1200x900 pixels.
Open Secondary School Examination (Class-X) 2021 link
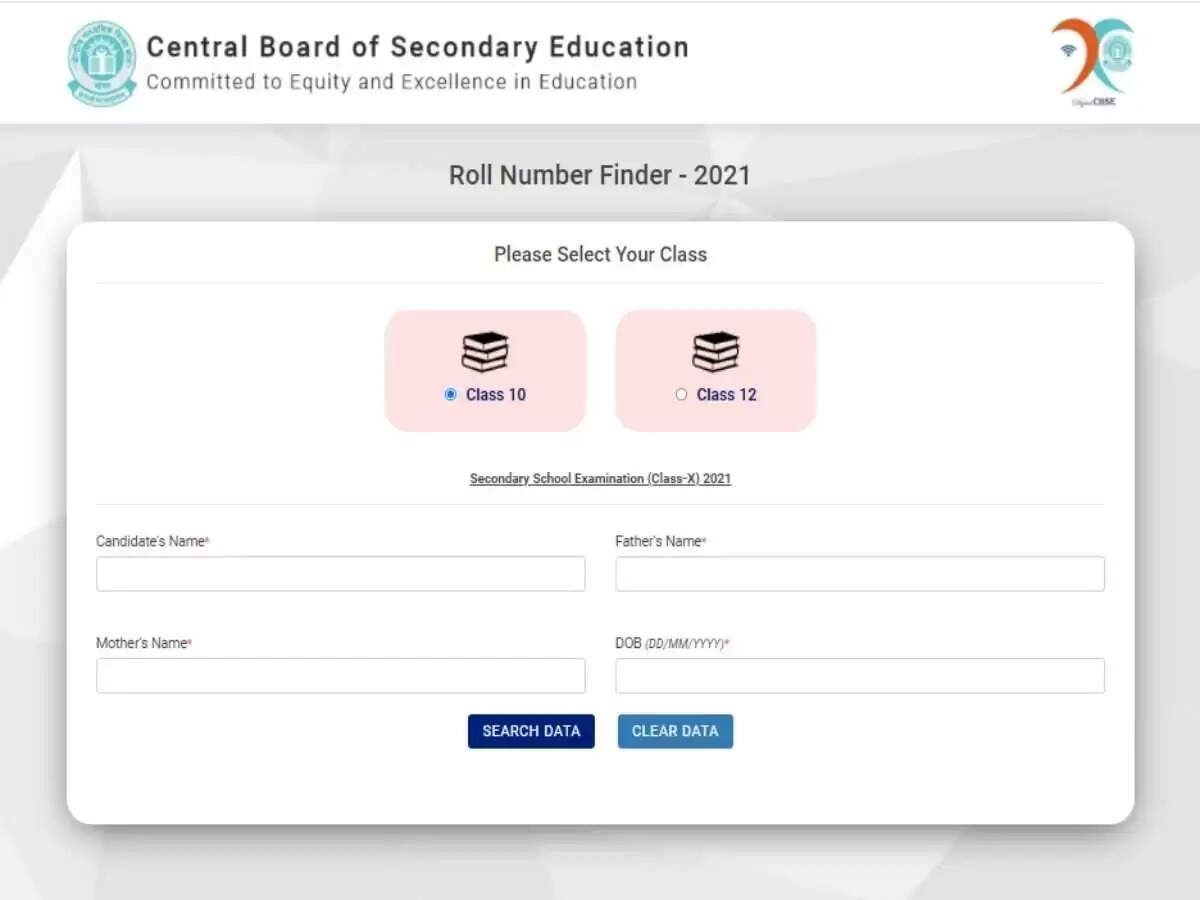(x=600, y=479)
